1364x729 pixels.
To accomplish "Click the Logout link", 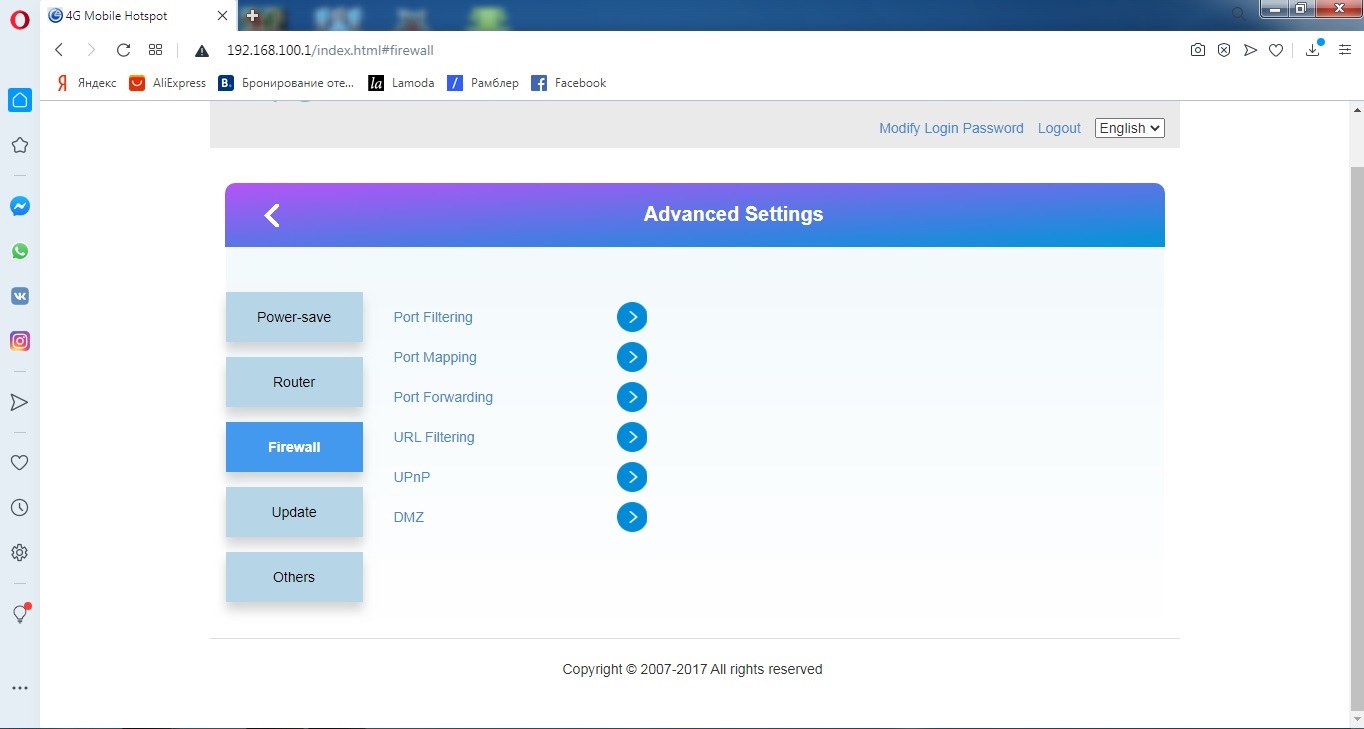I will (1059, 128).
